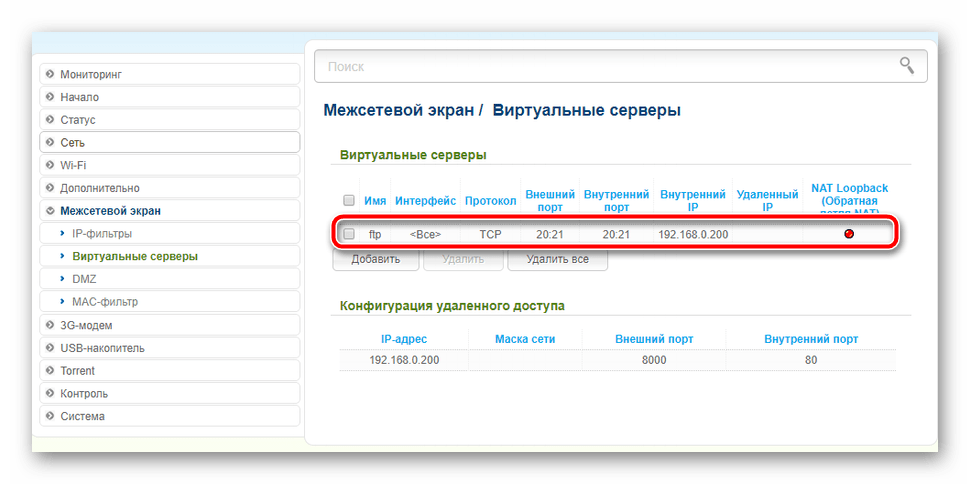Expand the 3G-модем section
Viewport: 970px width, 484px height.
click(x=50, y=325)
